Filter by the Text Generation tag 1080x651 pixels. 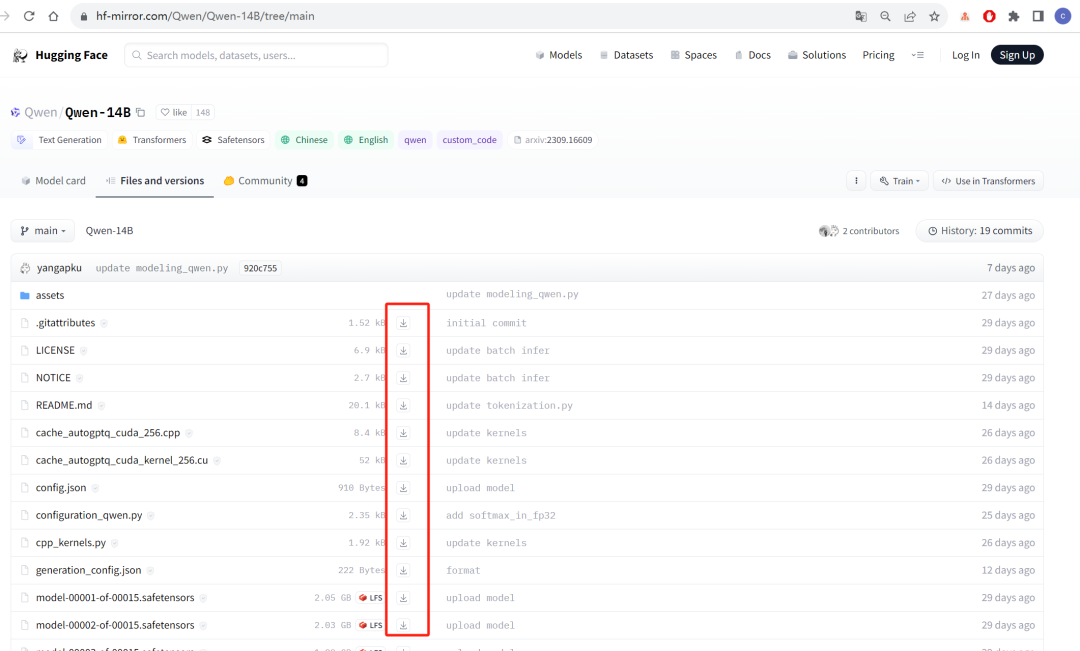(x=59, y=140)
